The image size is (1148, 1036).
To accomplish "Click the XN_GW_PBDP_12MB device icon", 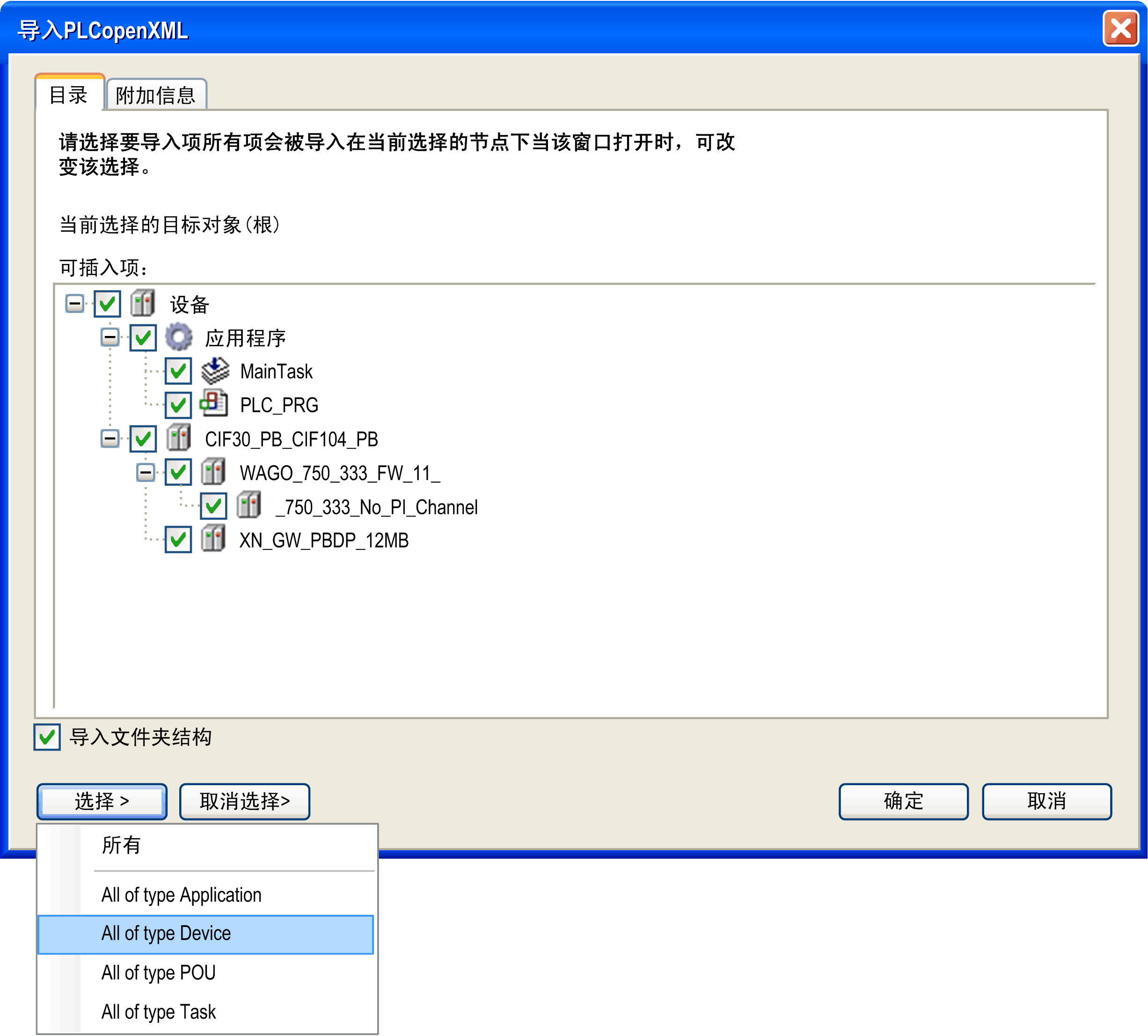I will click(214, 539).
